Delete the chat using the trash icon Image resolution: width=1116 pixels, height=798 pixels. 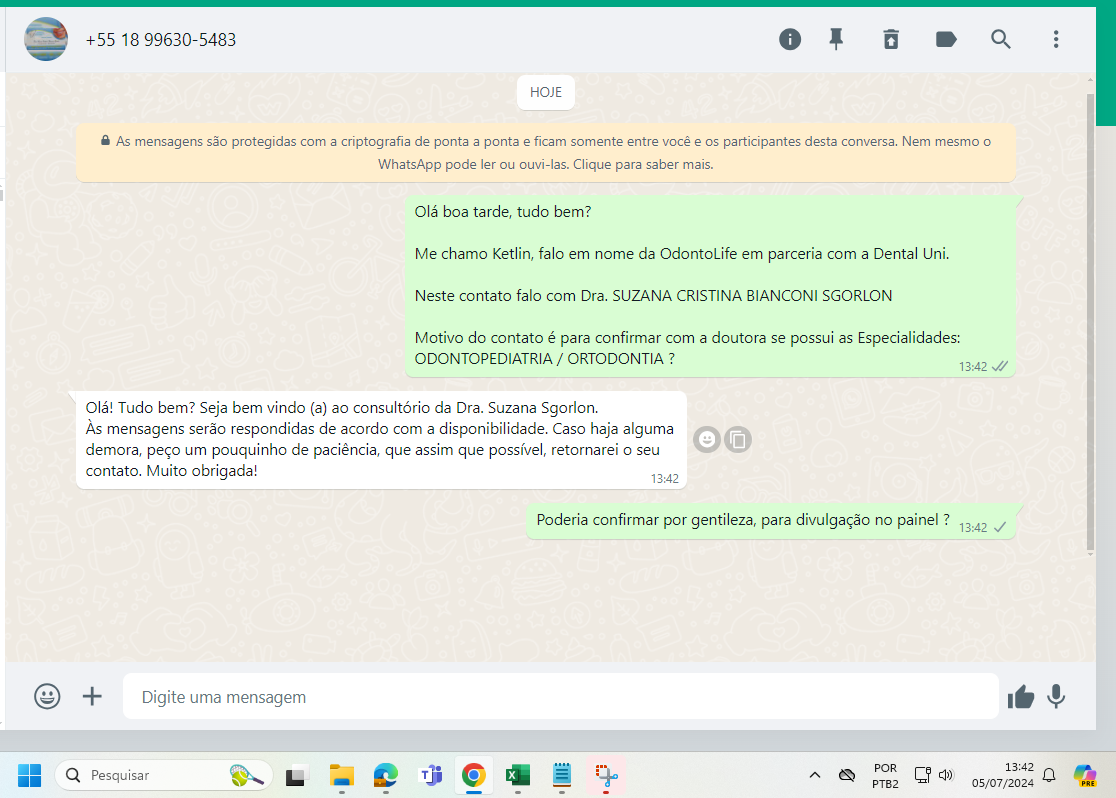tap(891, 39)
